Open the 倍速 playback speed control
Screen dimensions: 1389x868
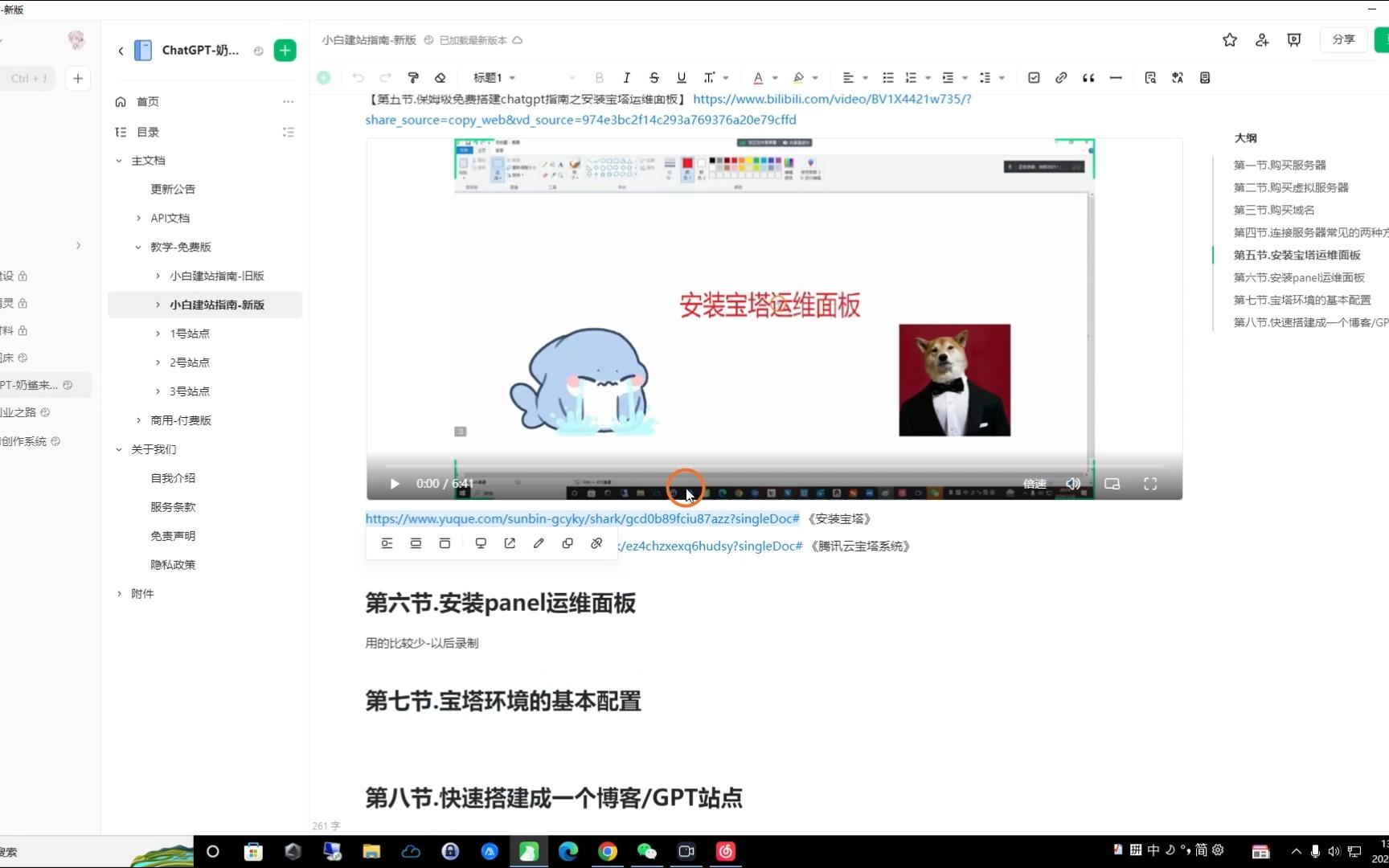1035,484
